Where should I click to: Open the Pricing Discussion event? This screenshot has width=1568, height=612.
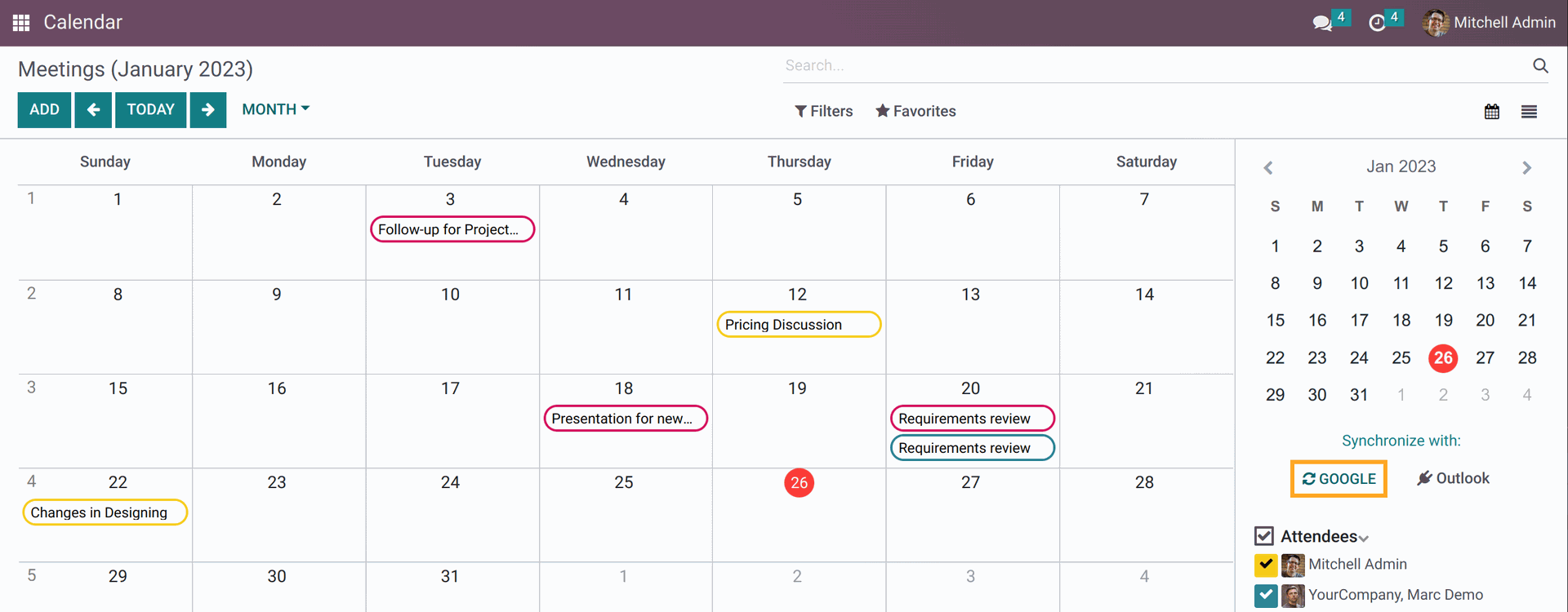(798, 325)
